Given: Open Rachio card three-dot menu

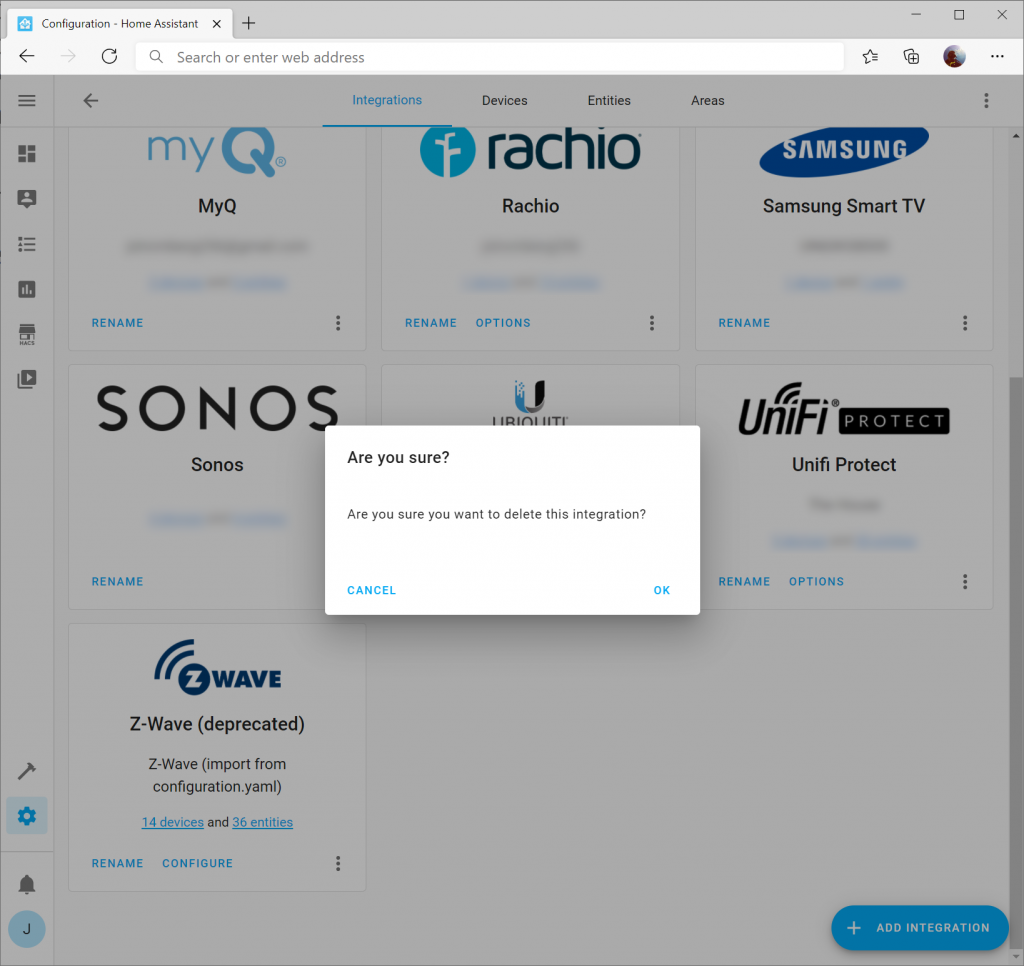Looking at the screenshot, I should [652, 323].
